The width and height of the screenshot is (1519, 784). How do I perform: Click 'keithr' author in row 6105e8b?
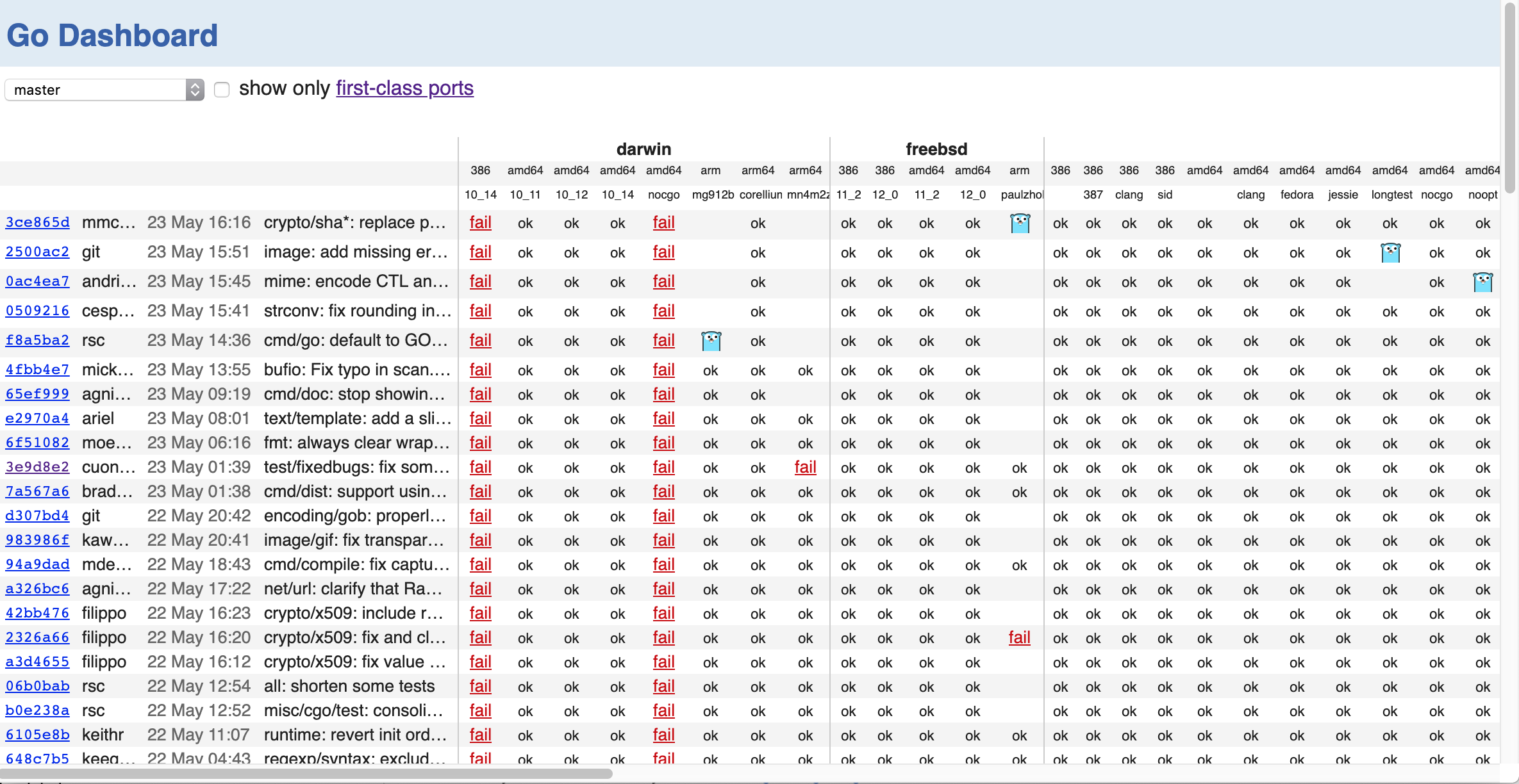tap(103, 735)
